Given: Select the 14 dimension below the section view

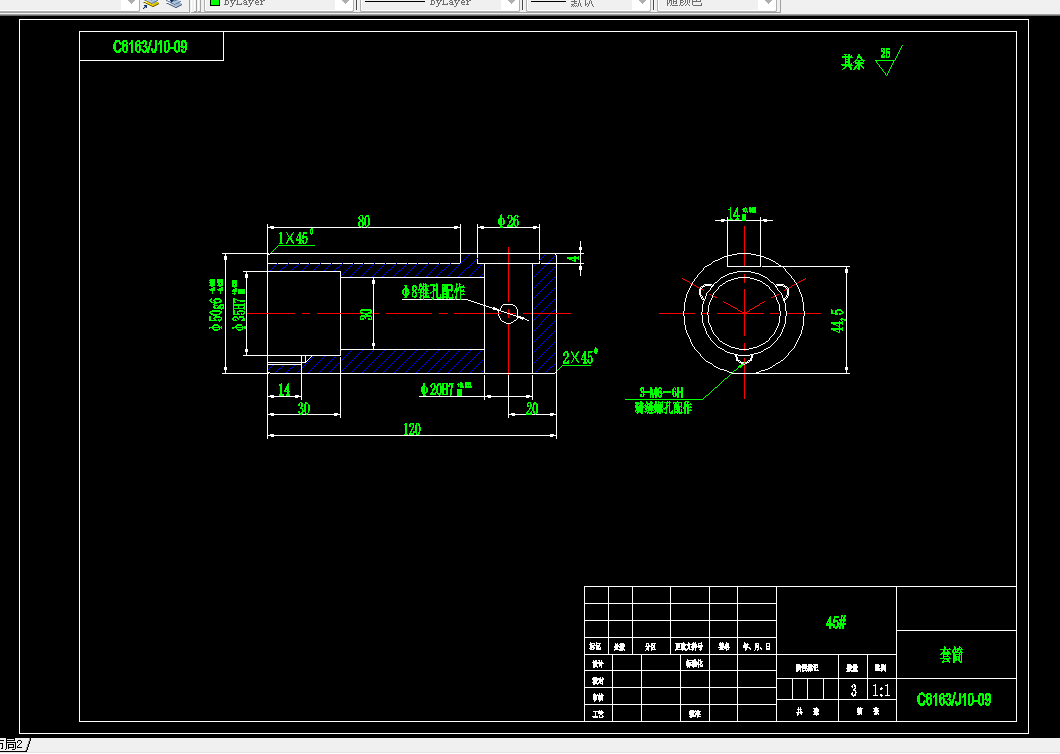Looking at the screenshot, I should pos(284,390).
